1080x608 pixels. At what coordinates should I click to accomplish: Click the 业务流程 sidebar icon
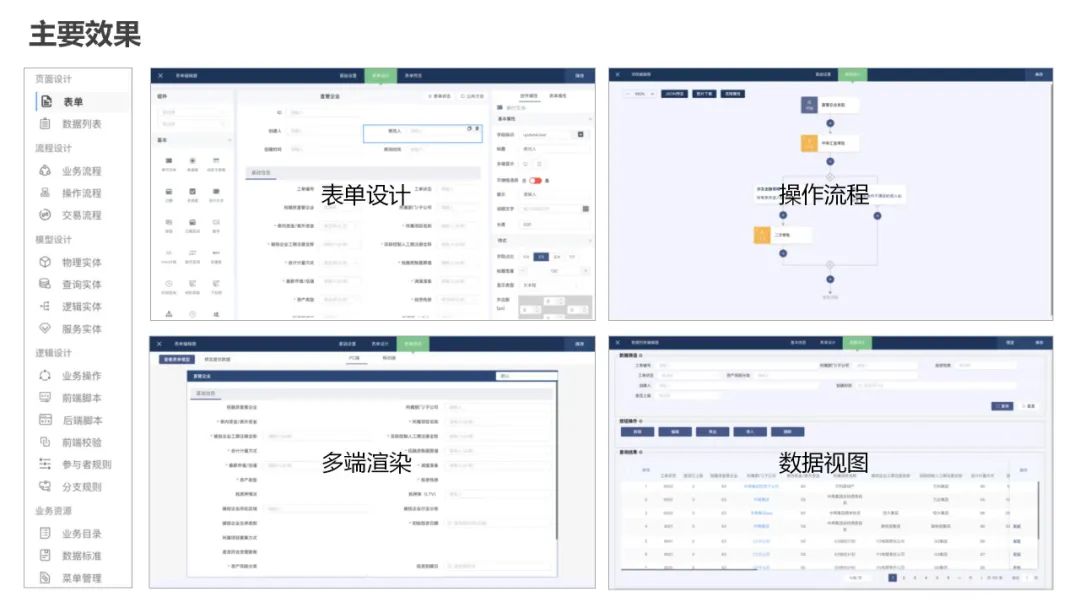pos(70,170)
